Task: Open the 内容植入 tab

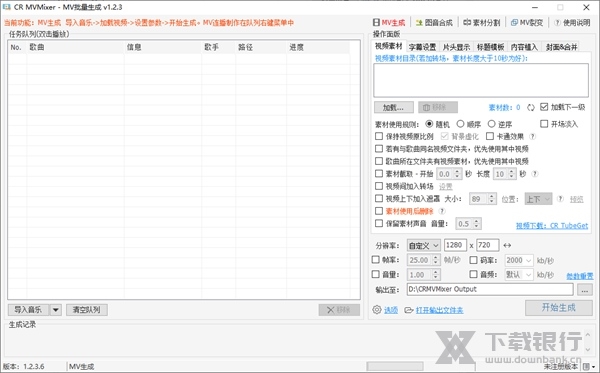Action: click(x=524, y=47)
